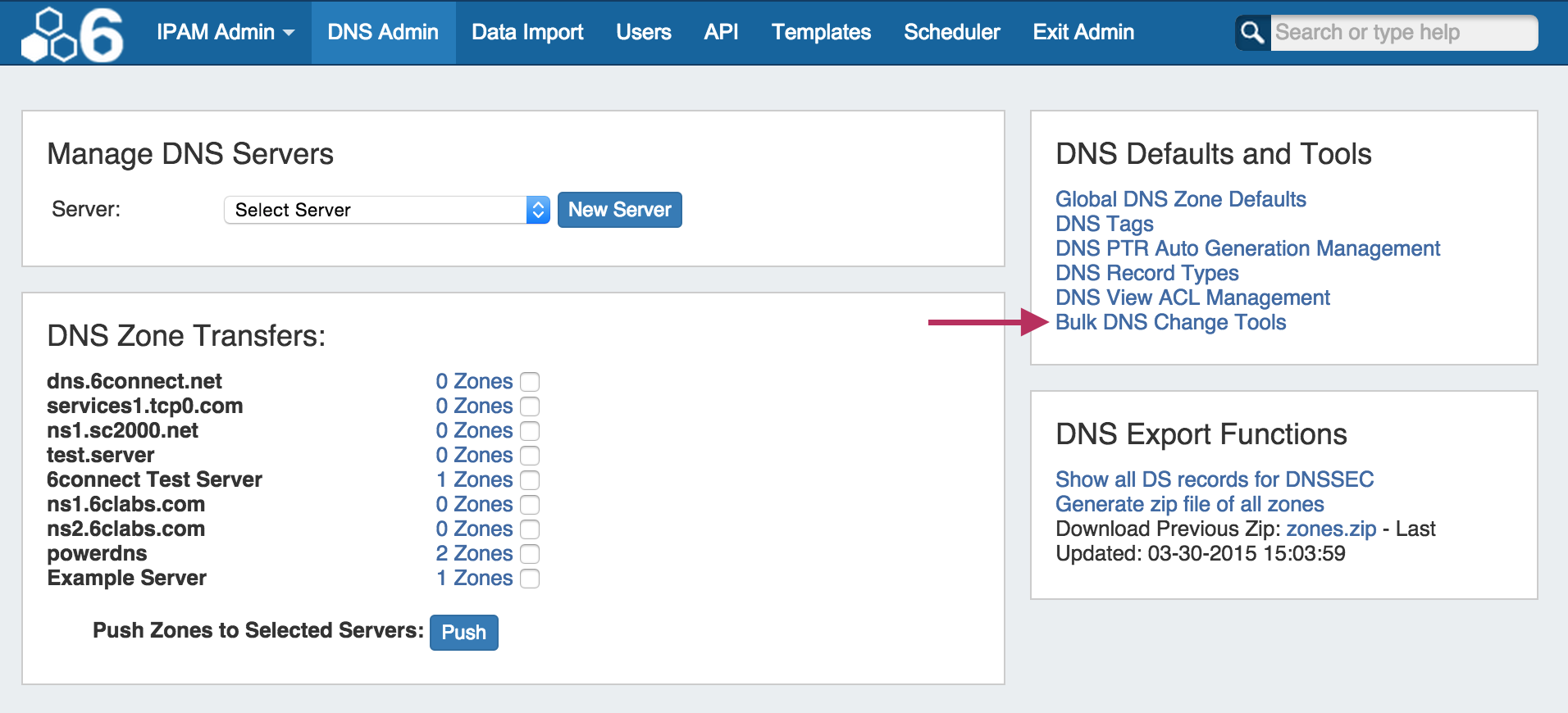Go to the Data Import page
Screen dimensions: 1568x713
527,33
